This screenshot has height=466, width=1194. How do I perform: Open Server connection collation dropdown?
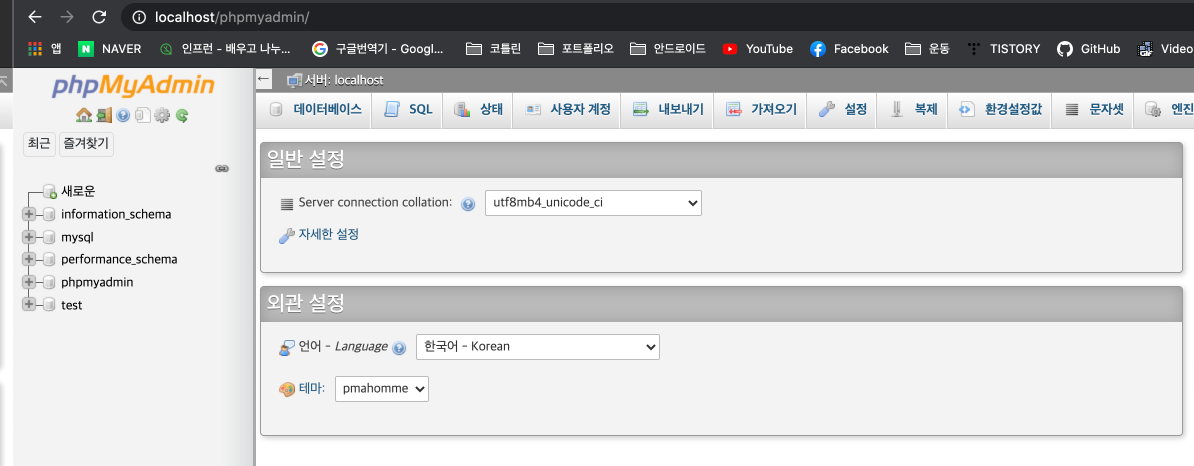tap(593, 203)
